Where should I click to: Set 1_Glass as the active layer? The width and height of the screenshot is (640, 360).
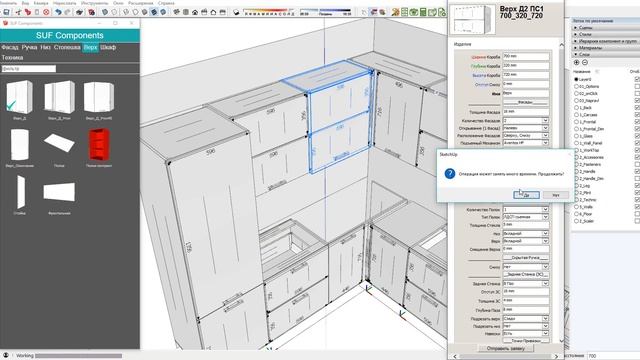[x=576, y=136]
